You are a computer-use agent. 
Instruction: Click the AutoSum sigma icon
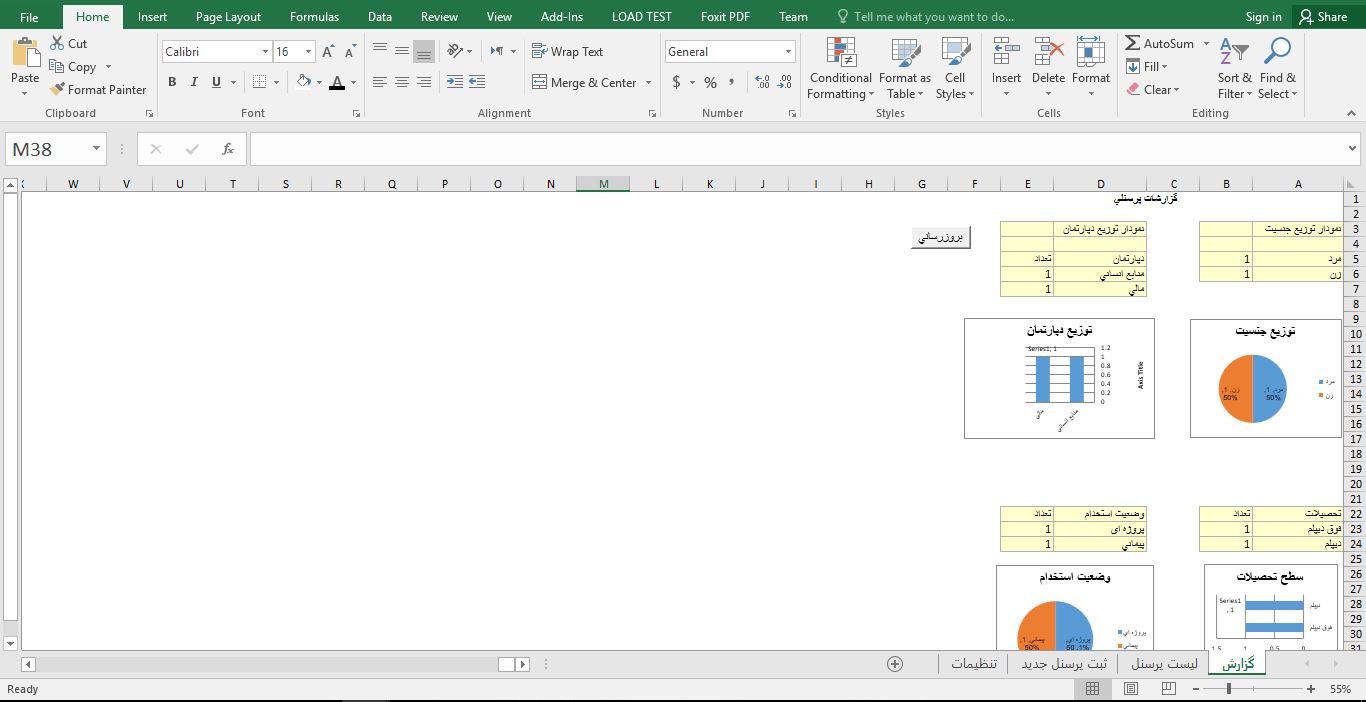click(1133, 43)
